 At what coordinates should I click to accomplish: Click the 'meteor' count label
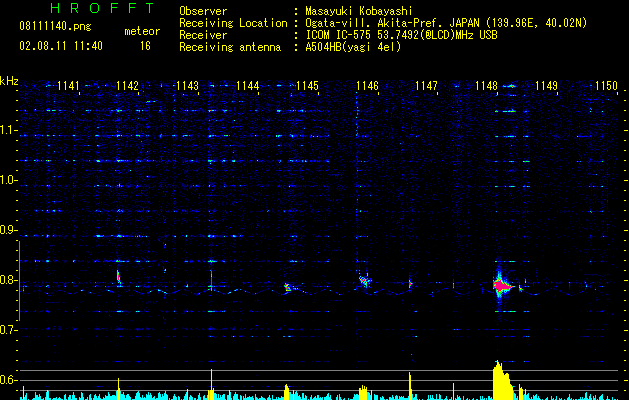[x=142, y=31]
